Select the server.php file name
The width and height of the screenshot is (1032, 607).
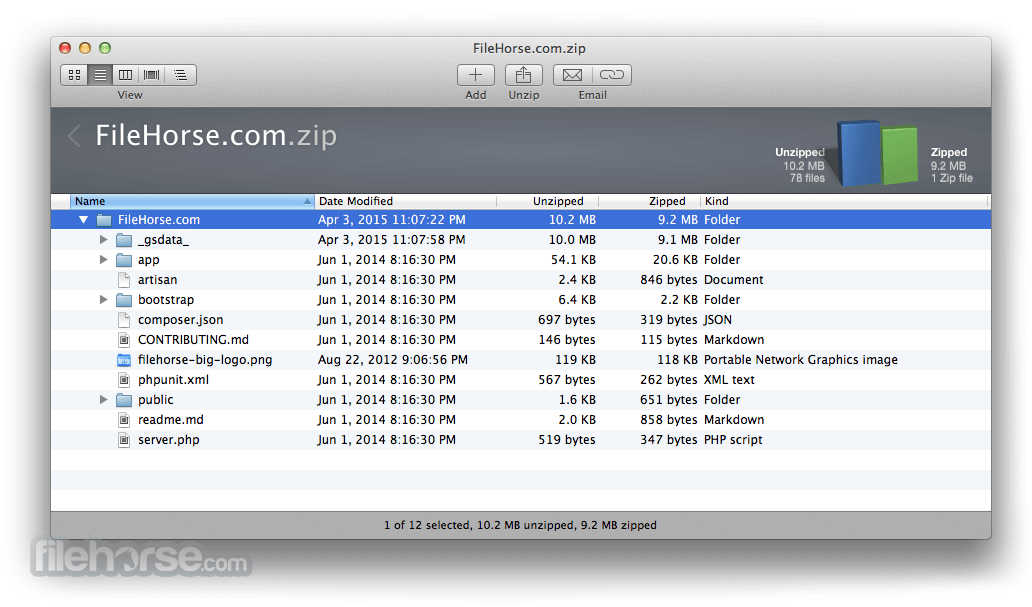[x=168, y=440]
